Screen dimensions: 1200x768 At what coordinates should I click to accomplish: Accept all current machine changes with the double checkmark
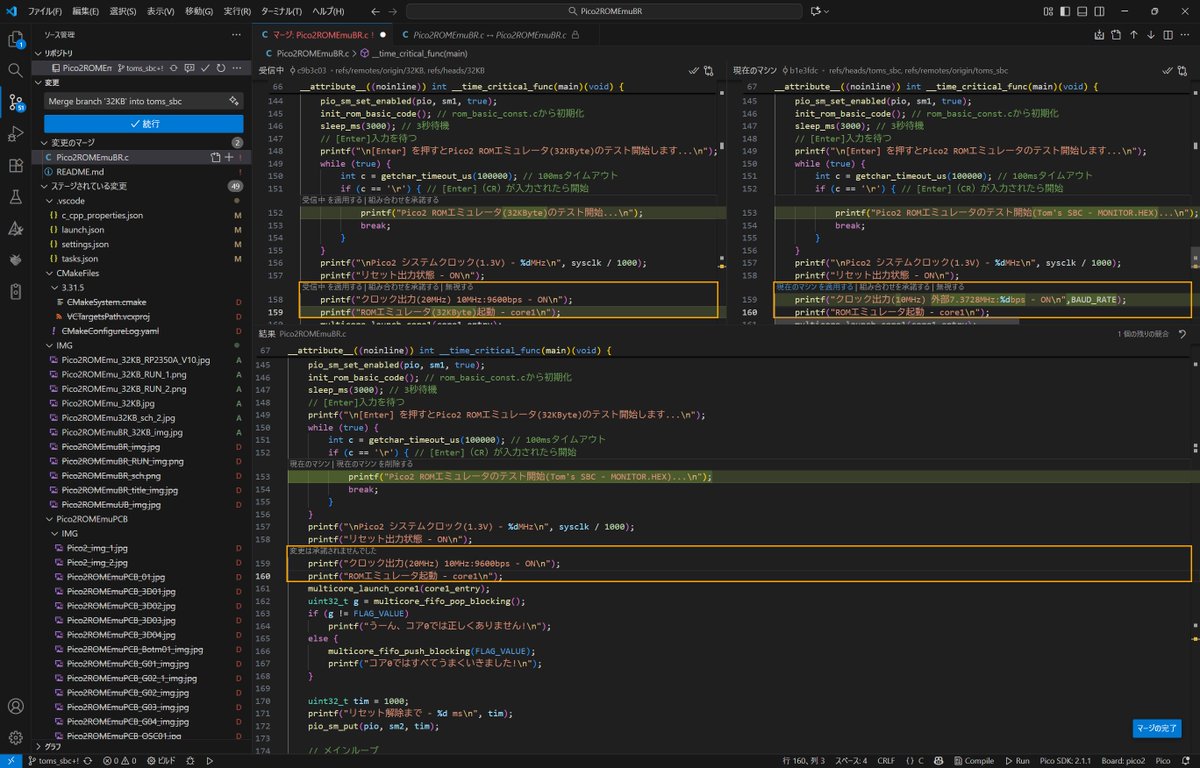pos(1165,70)
